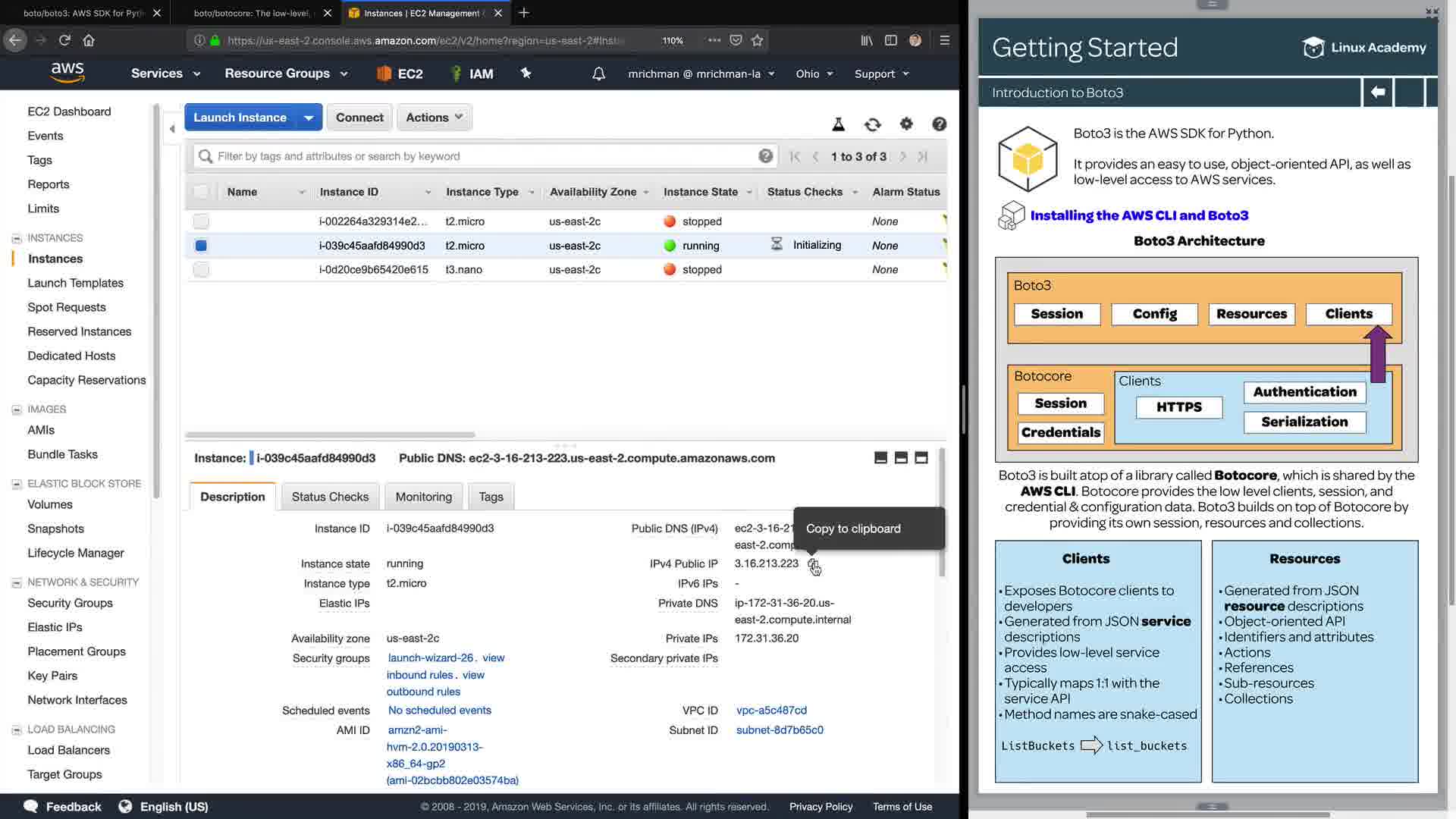This screenshot has height=819, width=1456.
Task: Open the Actions dropdown
Action: pos(434,118)
